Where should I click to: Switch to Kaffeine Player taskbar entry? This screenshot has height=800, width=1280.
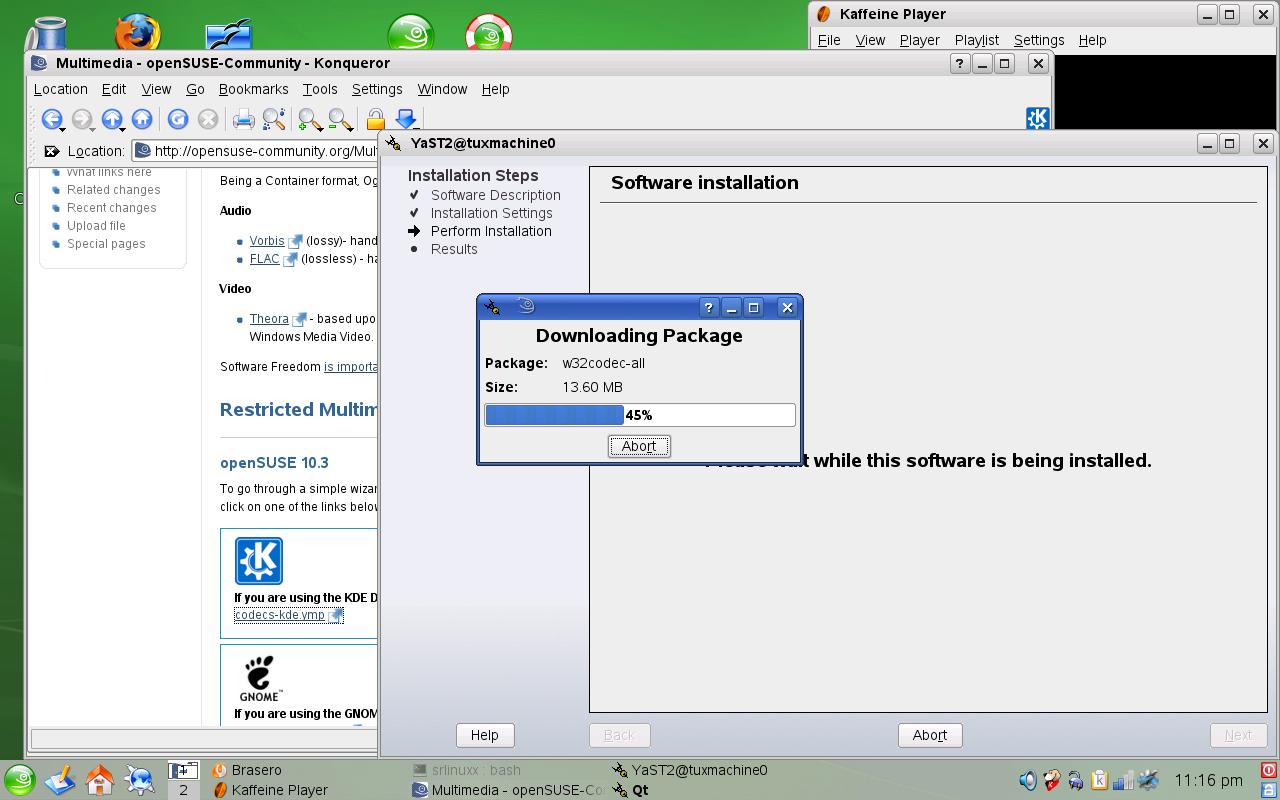(x=270, y=790)
